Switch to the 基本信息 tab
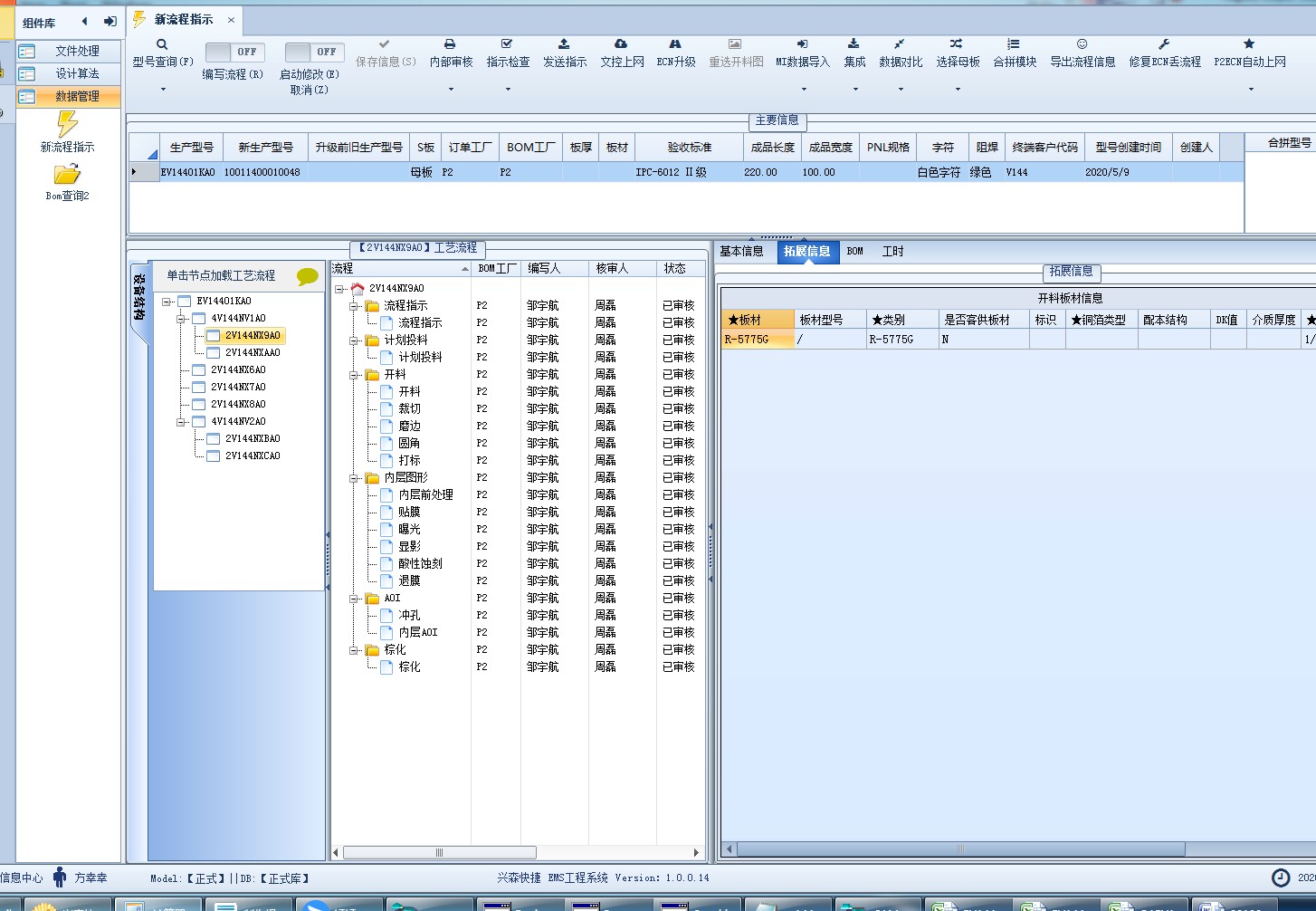 pos(741,252)
